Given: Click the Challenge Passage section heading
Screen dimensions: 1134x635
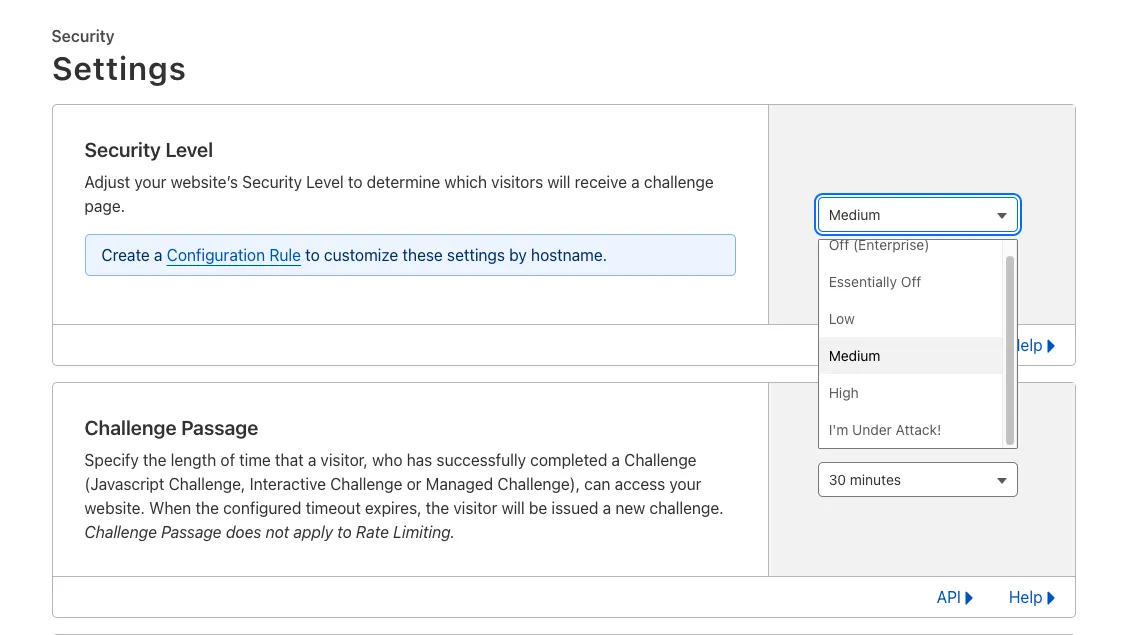Looking at the screenshot, I should 171,428.
